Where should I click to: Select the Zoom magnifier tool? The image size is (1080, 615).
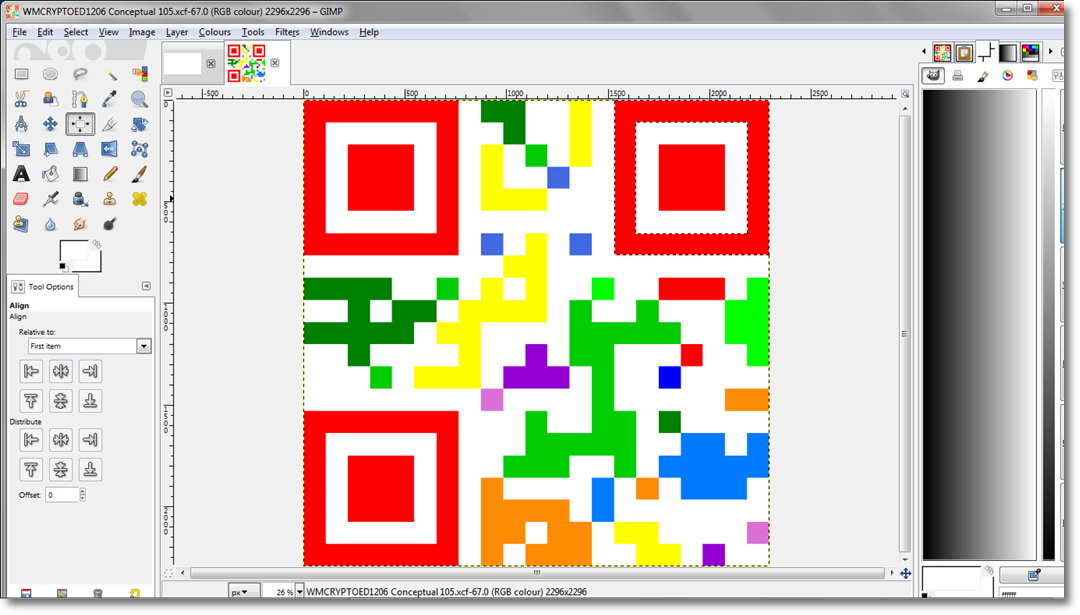tap(139, 99)
